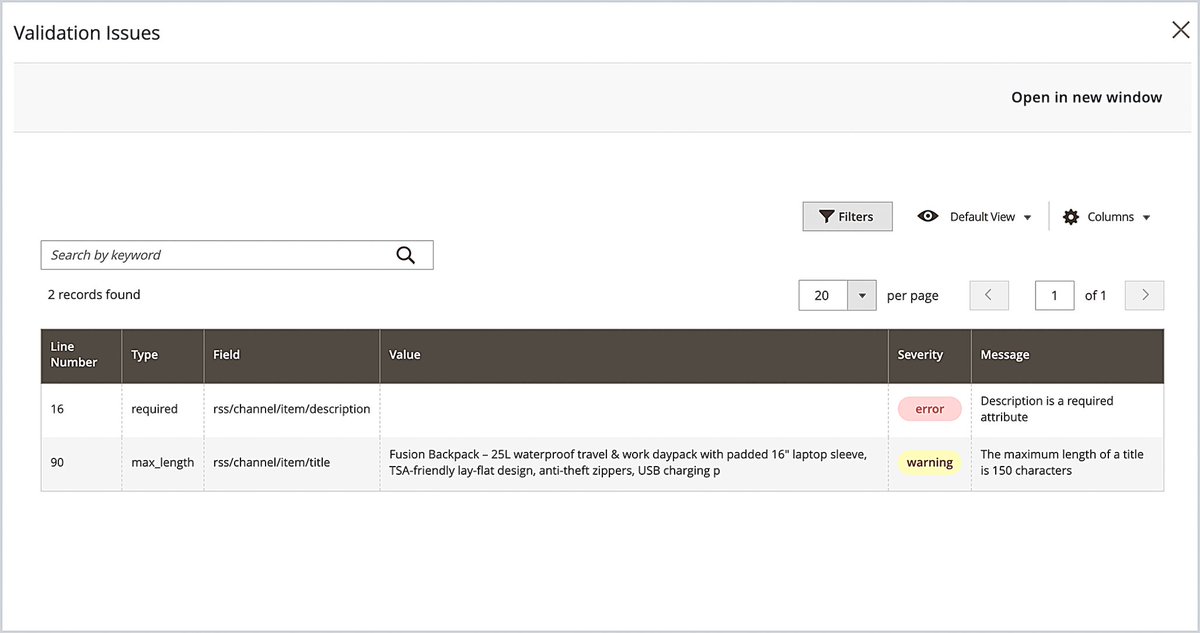Open the Filters panel
Screen dimensions: 1200x633
[x=847, y=216]
